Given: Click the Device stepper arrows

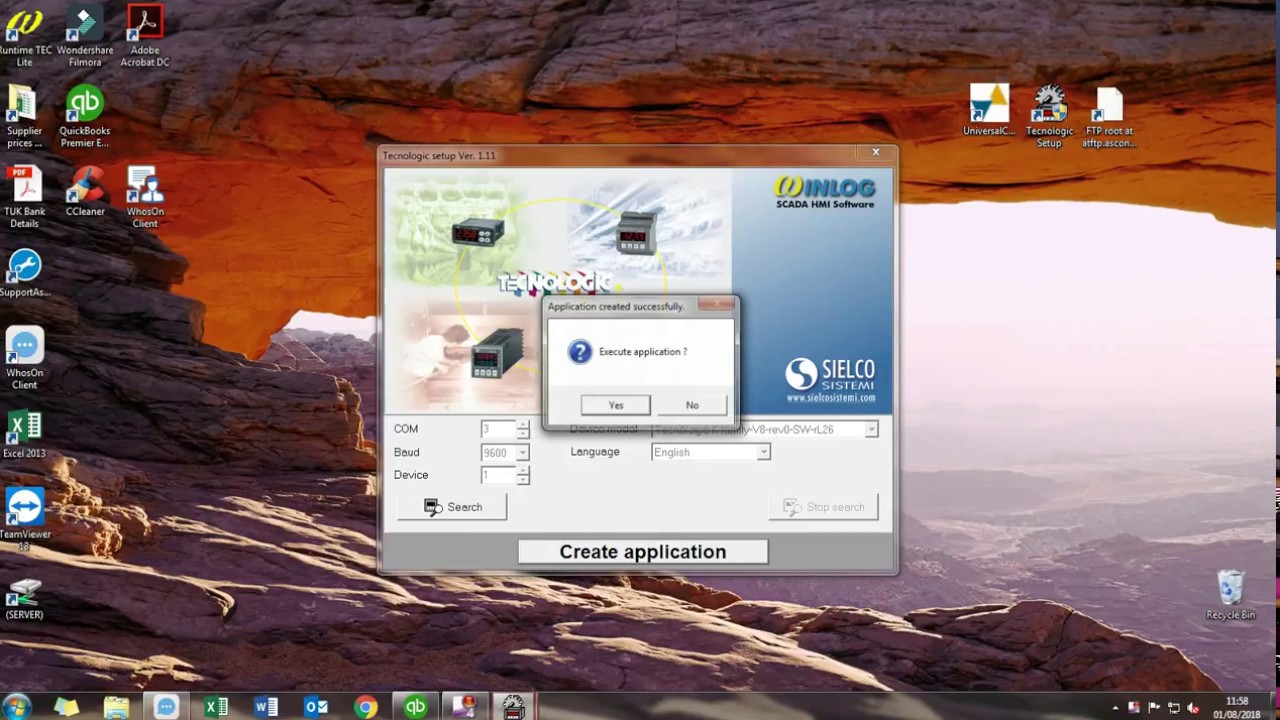Looking at the screenshot, I should [x=523, y=475].
